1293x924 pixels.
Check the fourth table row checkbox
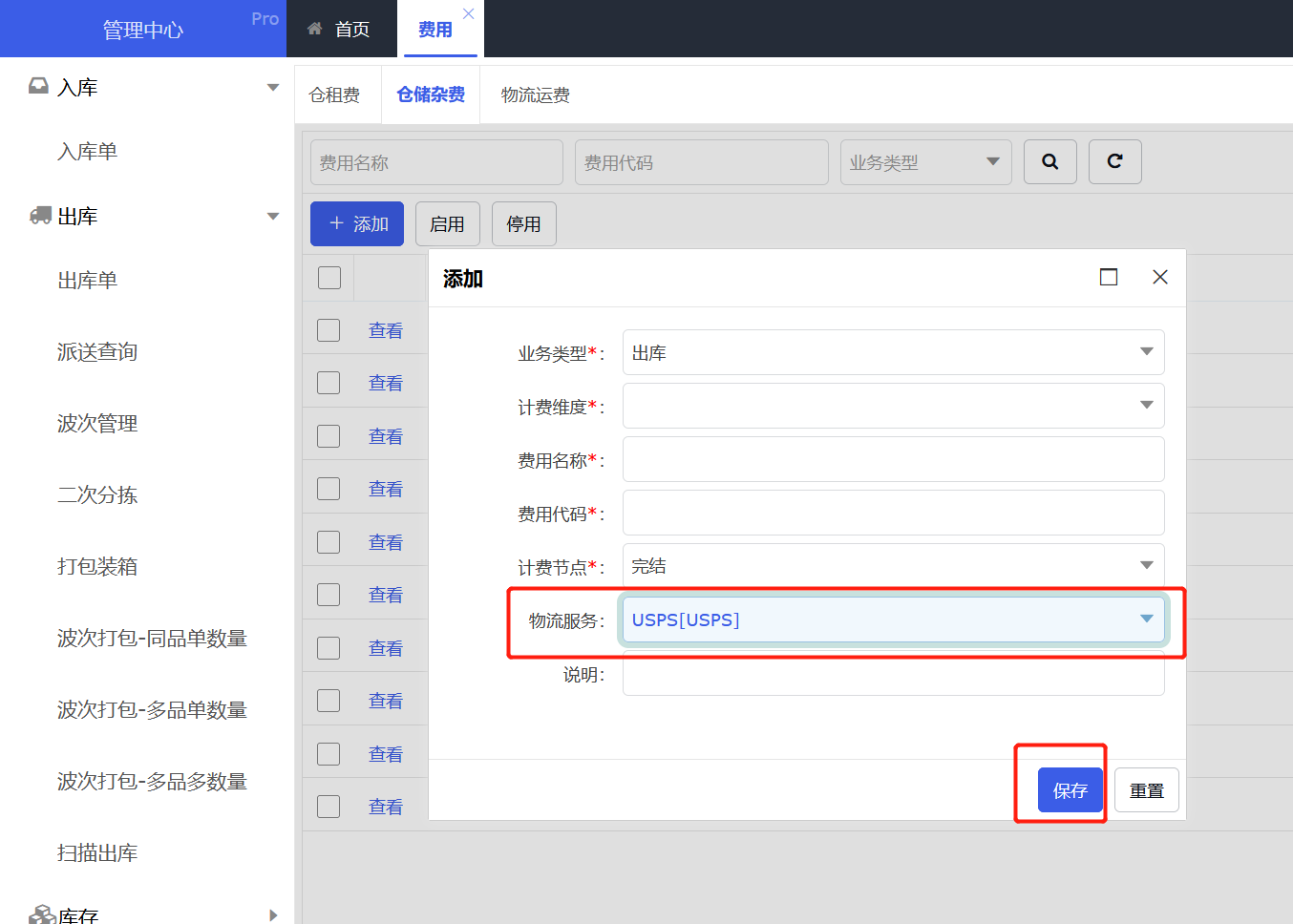pyautogui.click(x=329, y=489)
